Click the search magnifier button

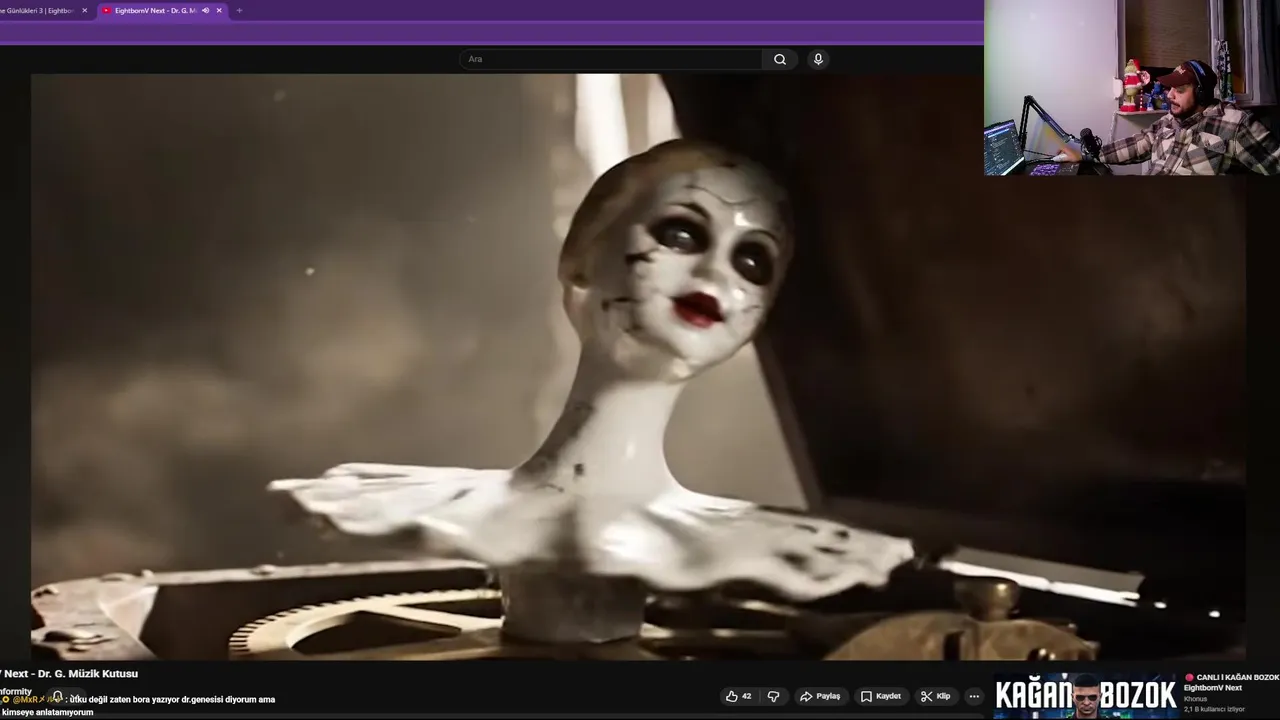click(x=780, y=59)
